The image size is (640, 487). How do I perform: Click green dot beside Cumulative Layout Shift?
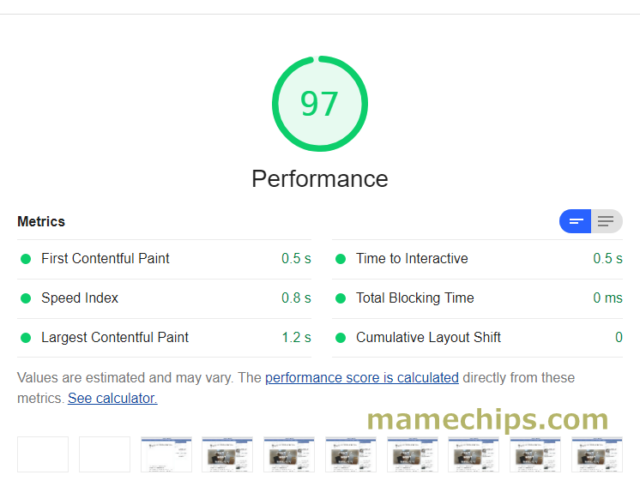point(340,338)
